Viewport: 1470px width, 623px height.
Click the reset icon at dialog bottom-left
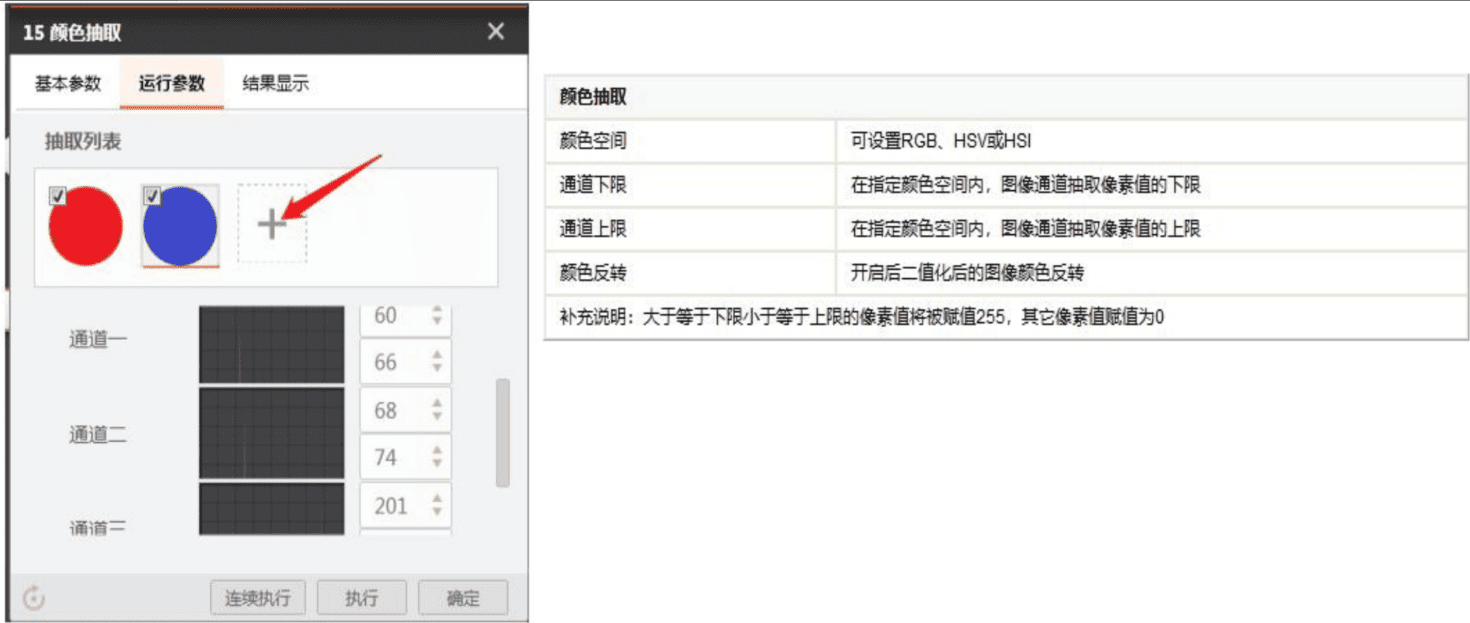34,598
